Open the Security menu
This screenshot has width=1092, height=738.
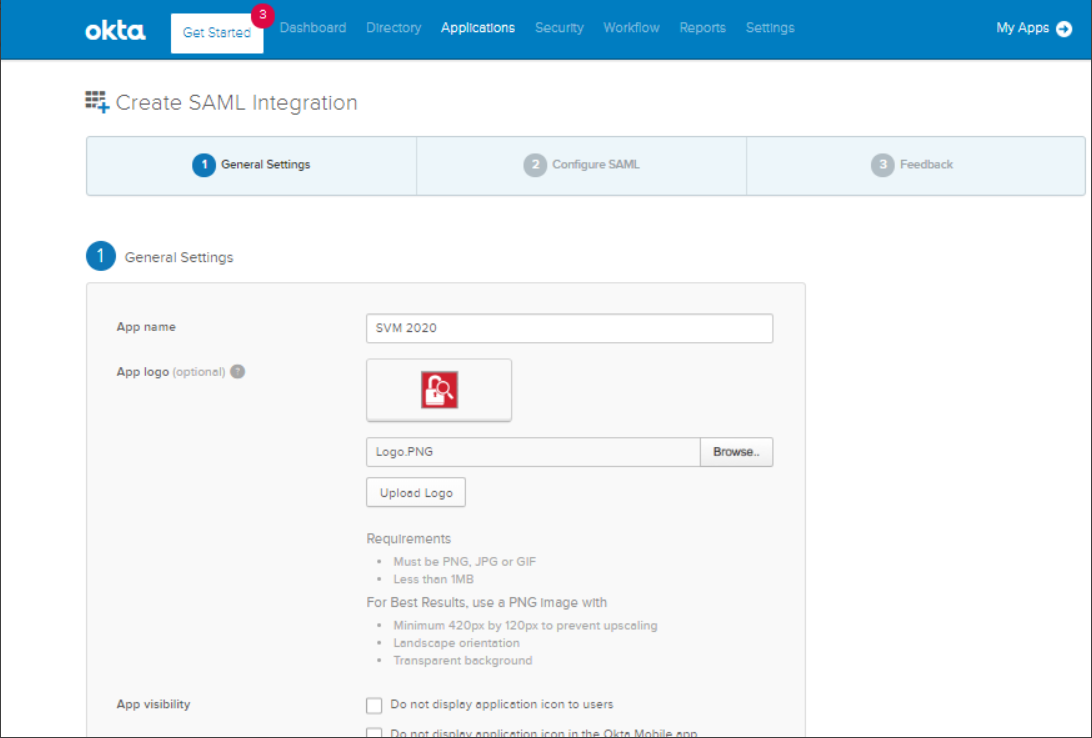coord(559,28)
